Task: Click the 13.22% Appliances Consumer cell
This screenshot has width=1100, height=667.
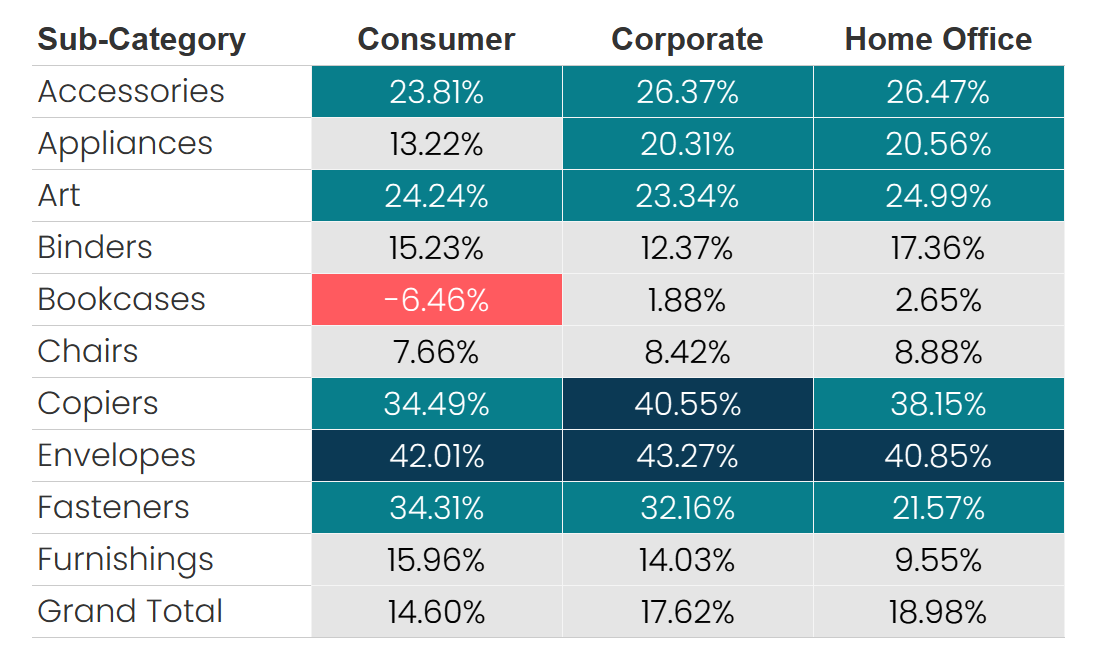Action: click(437, 144)
